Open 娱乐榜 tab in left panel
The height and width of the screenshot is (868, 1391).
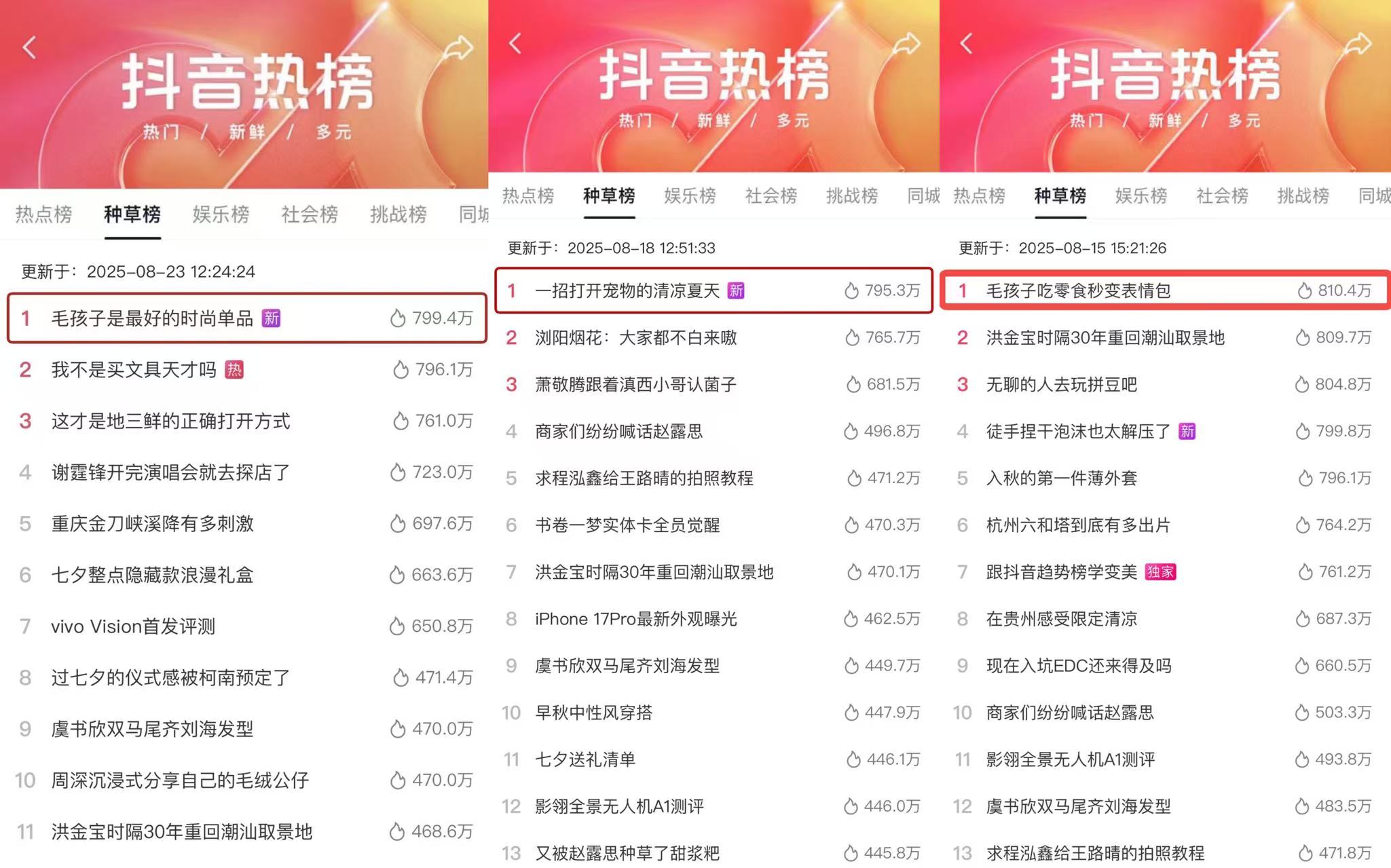click(x=221, y=214)
